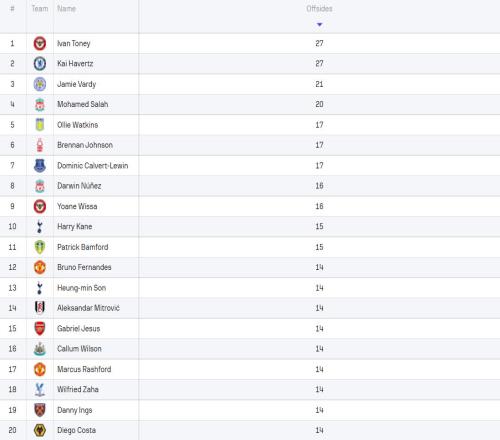Sort by the Offsides column header
Screen dimensions: 500x440
319,9
